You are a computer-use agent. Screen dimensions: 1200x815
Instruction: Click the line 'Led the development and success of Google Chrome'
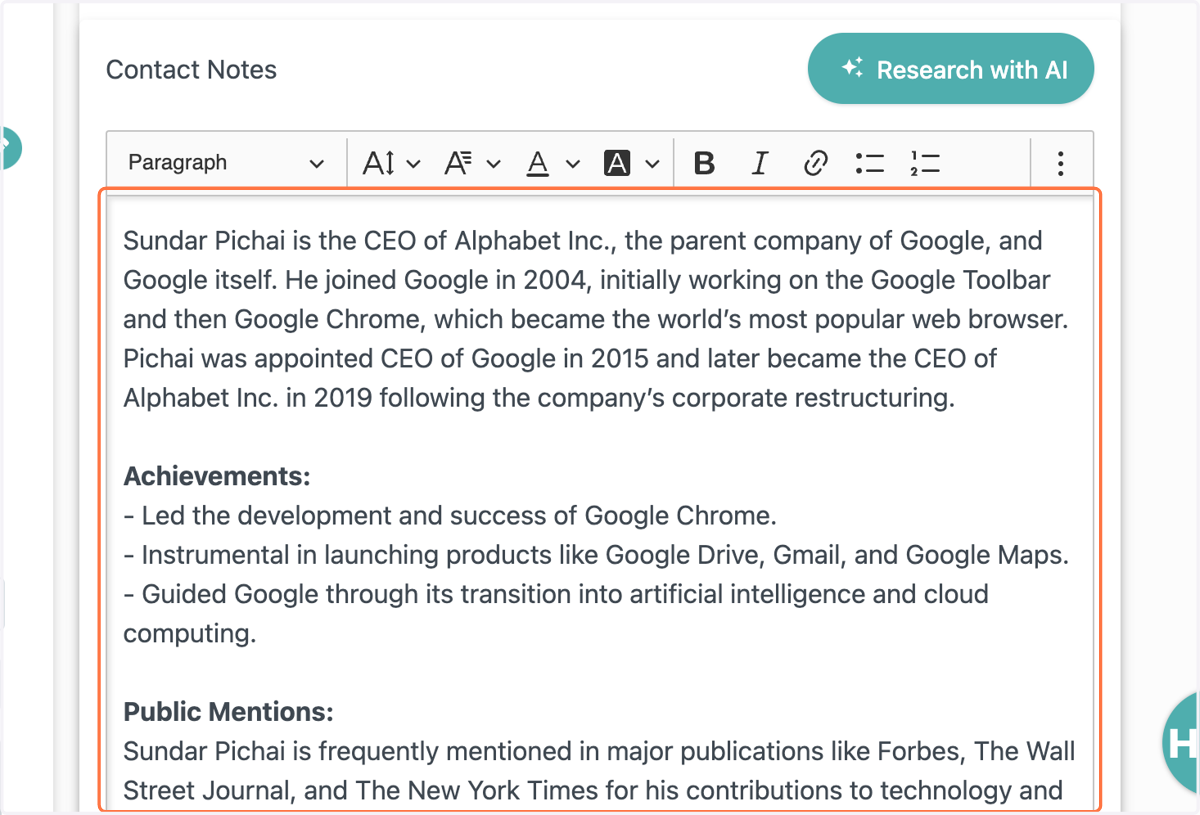[450, 515]
